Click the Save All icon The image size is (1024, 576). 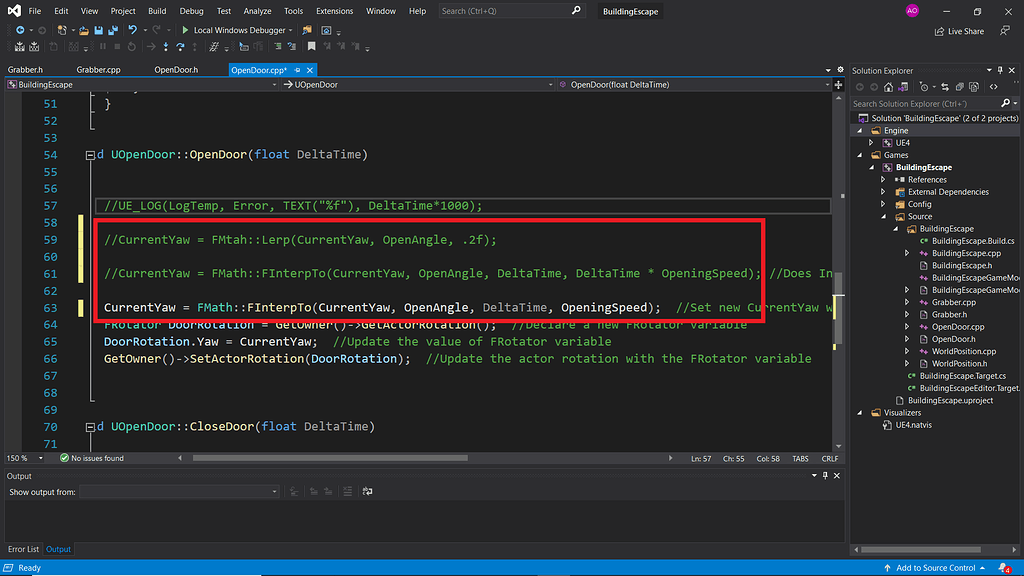[112, 30]
